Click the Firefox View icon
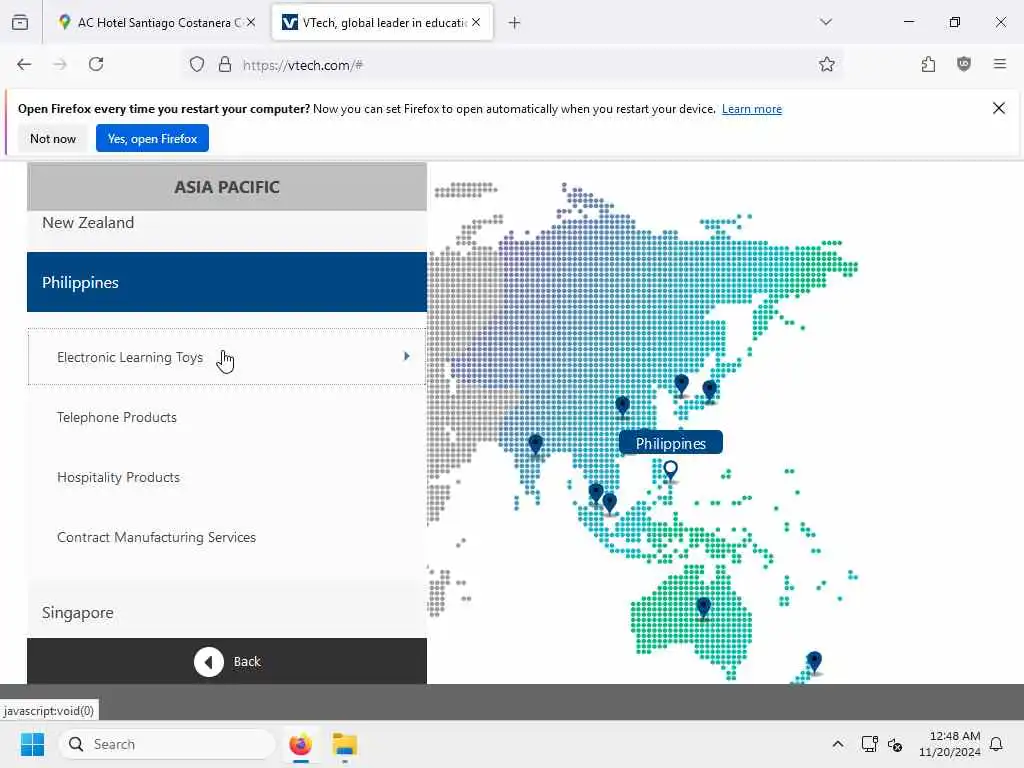1024x768 pixels. click(x=20, y=22)
